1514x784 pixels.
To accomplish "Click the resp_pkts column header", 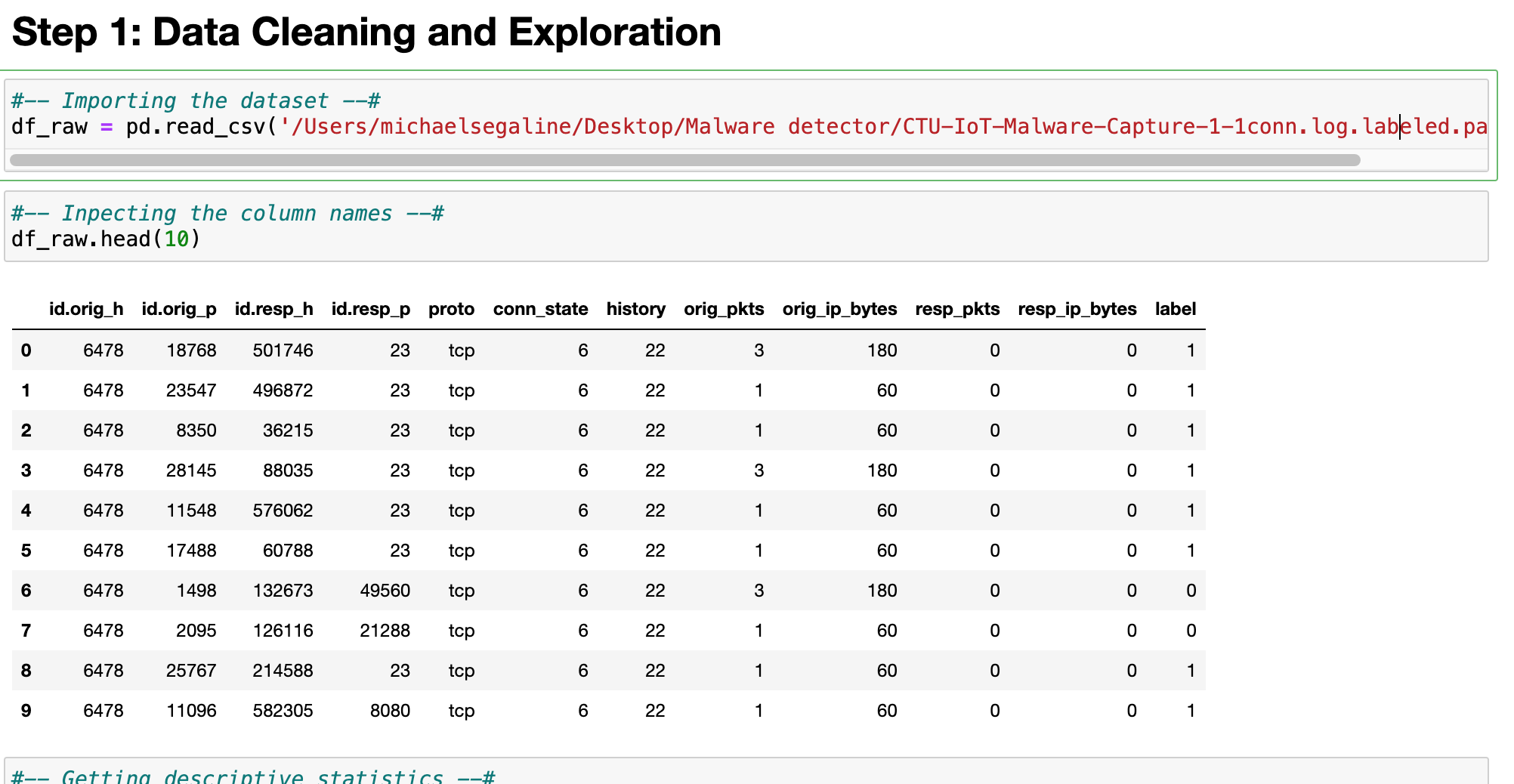I will point(957,309).
